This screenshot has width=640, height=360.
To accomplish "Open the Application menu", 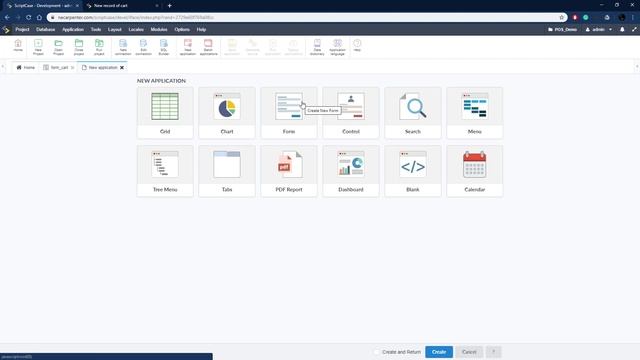I will coord(73,29).
